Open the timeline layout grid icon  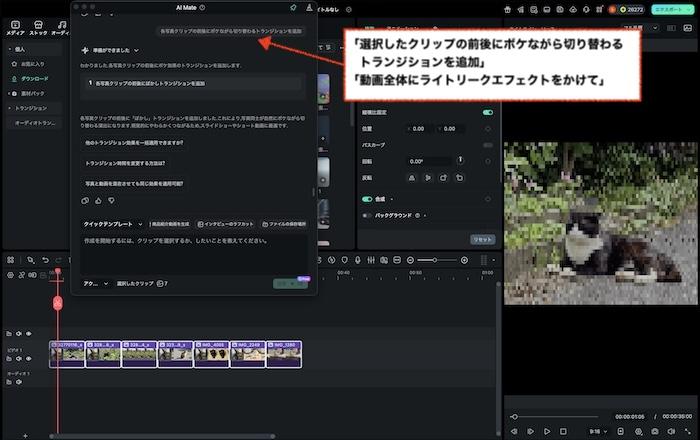coord(10,260)
